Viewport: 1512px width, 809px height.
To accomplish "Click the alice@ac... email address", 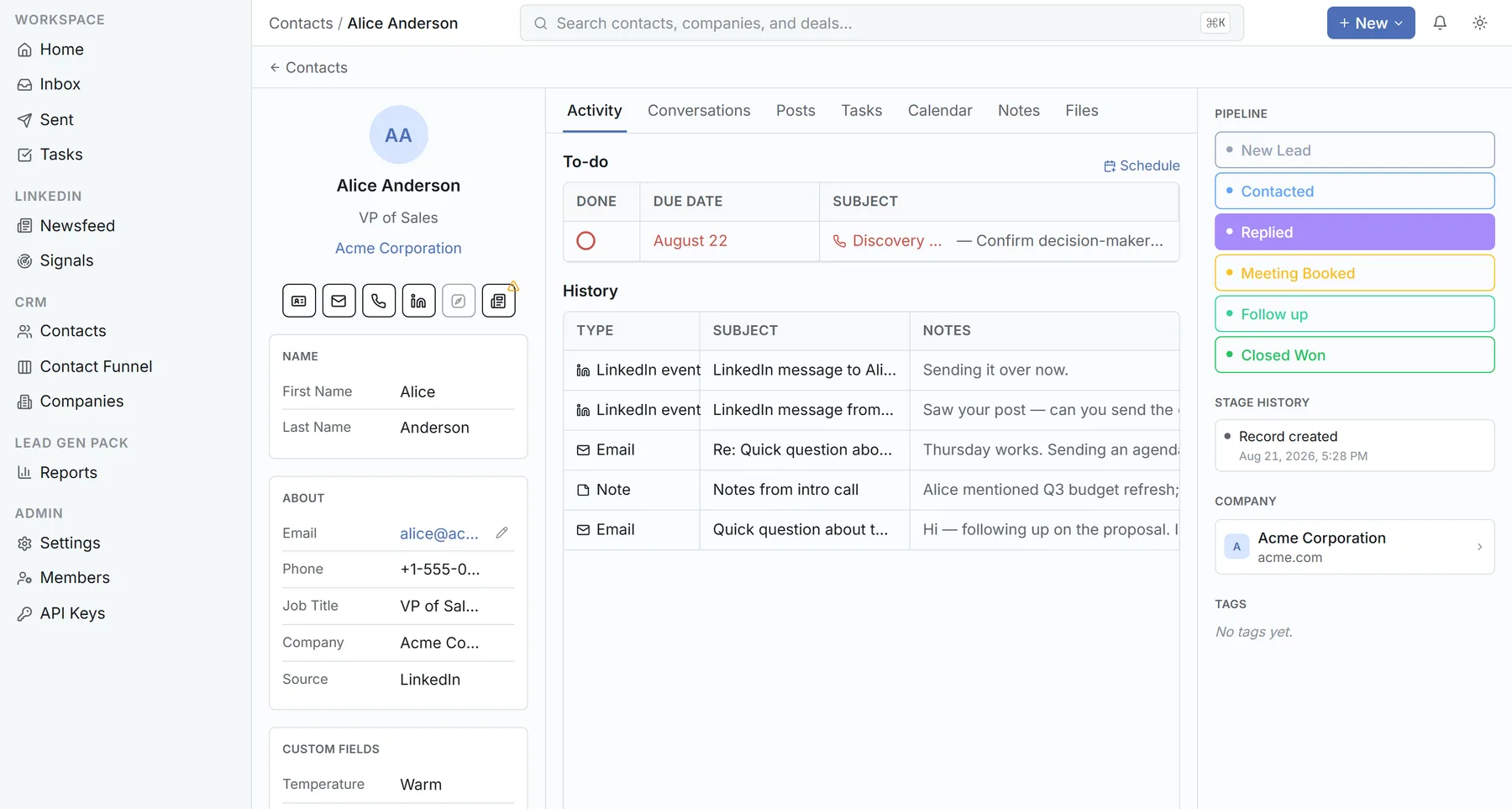I will [x=439, y=533].
